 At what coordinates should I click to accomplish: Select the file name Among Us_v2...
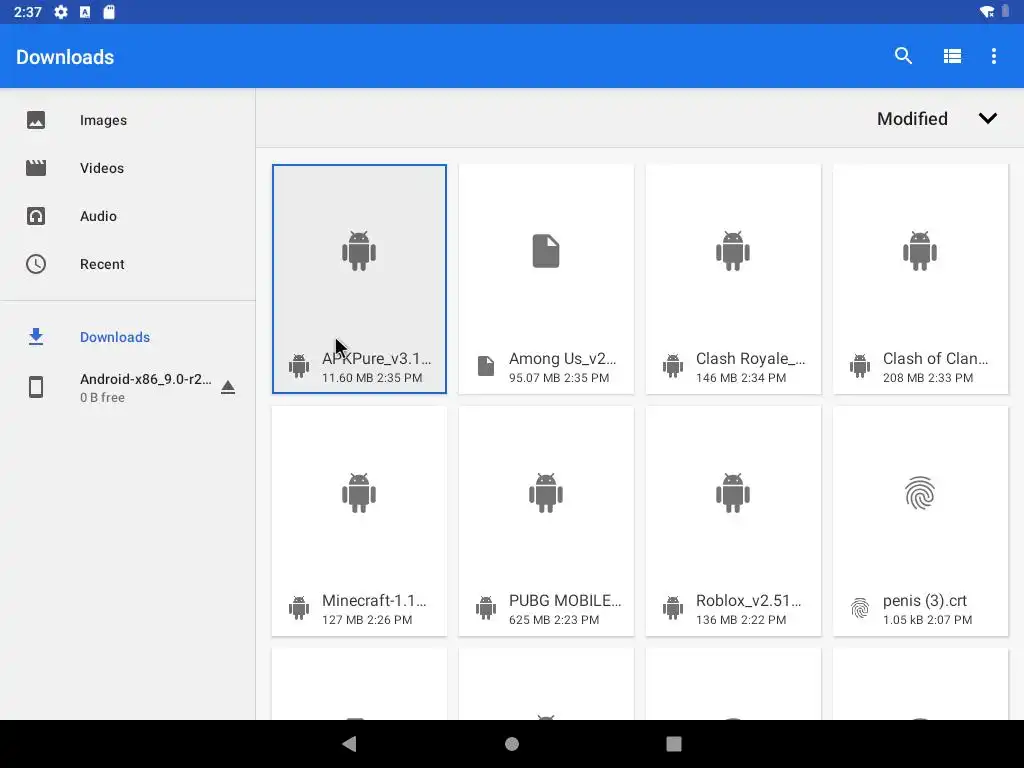[x=562, y=359]
